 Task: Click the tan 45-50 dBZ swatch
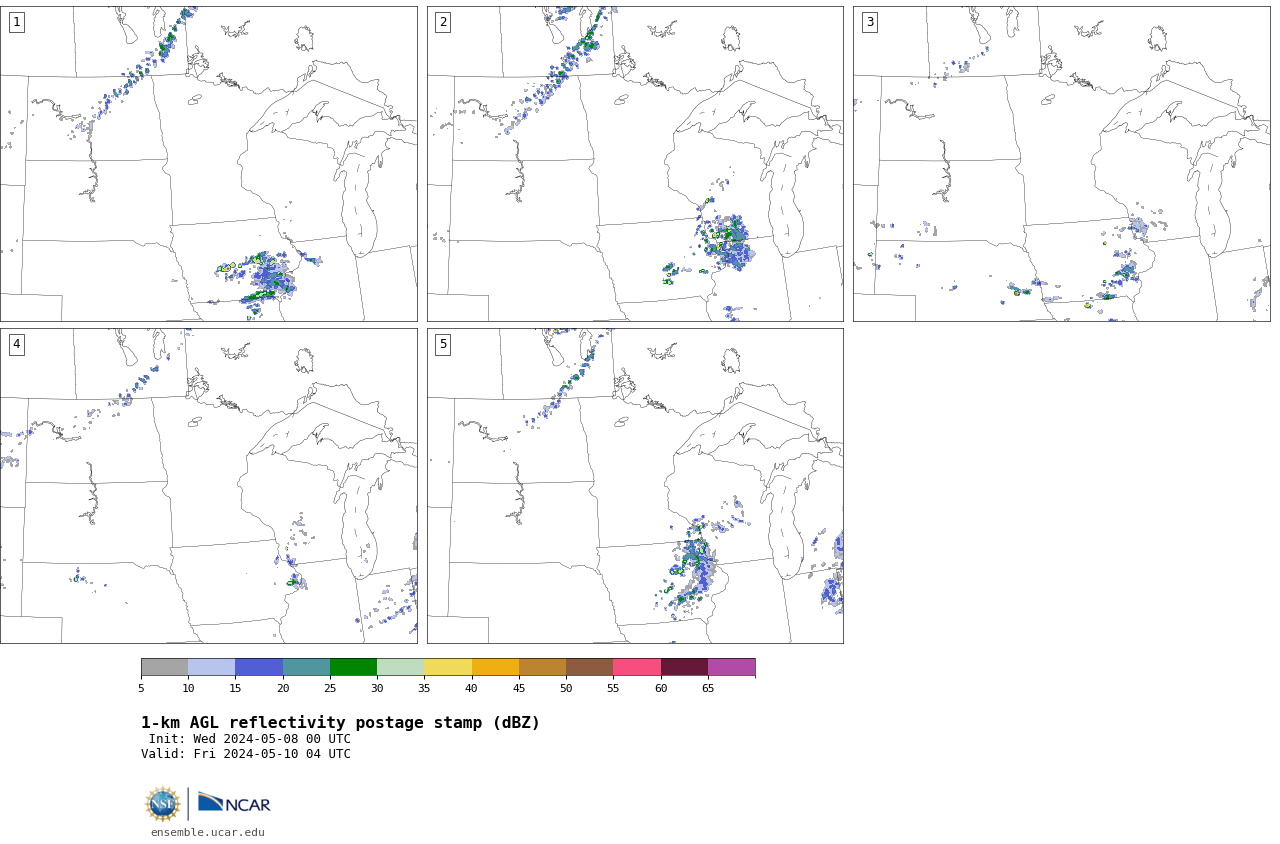(x=542, y=667)
